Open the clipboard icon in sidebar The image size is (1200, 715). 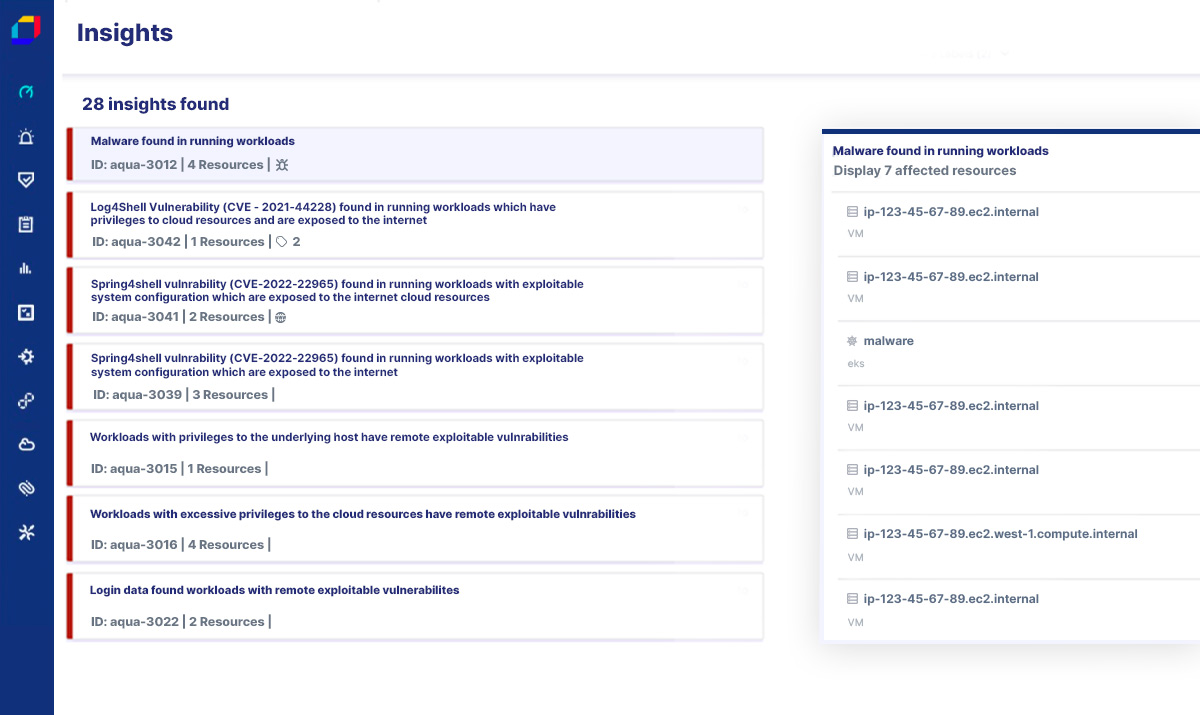27,224
